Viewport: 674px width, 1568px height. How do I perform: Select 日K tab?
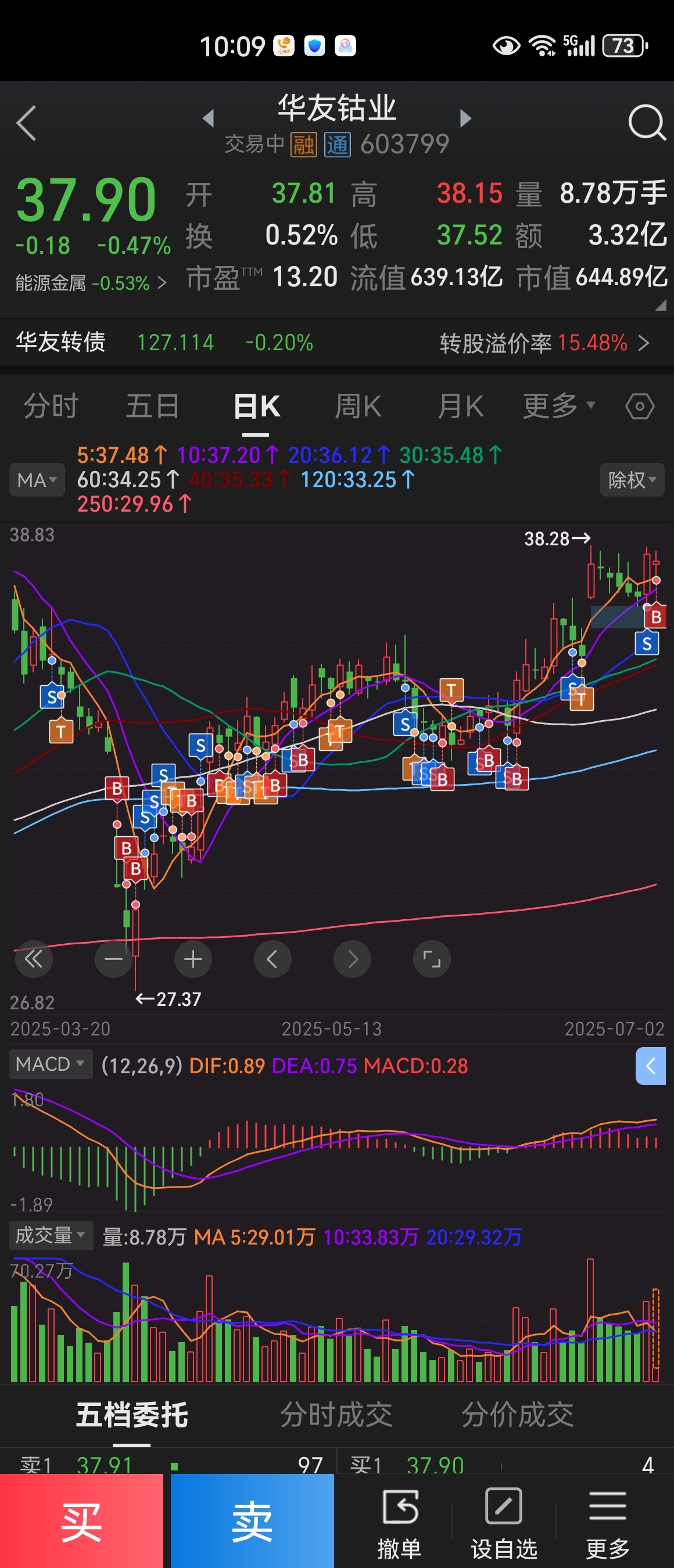[x=256, y=406]
